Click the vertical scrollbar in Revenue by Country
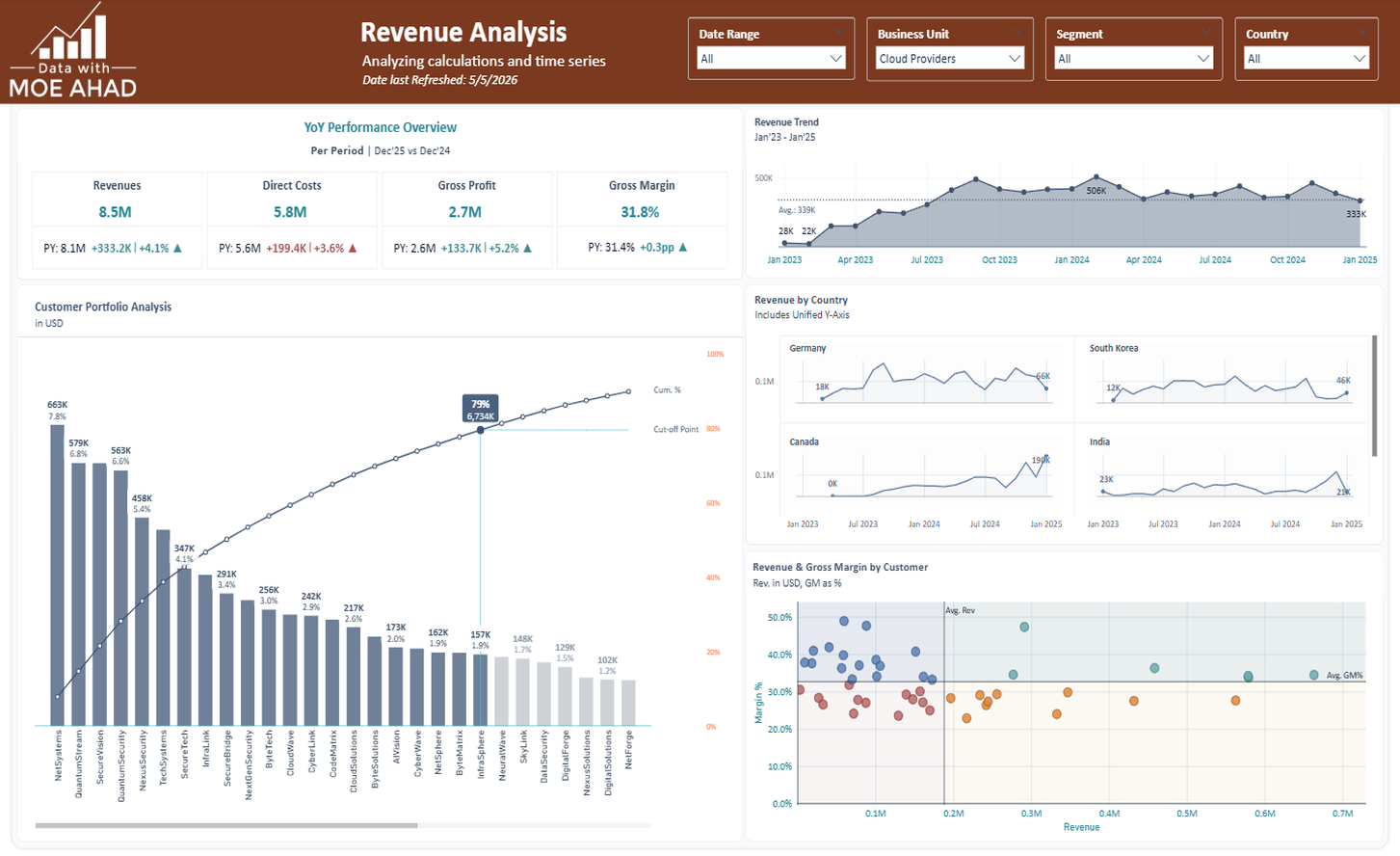The width and height of the screenshot is (1400, 856). tap(1374, 395)
